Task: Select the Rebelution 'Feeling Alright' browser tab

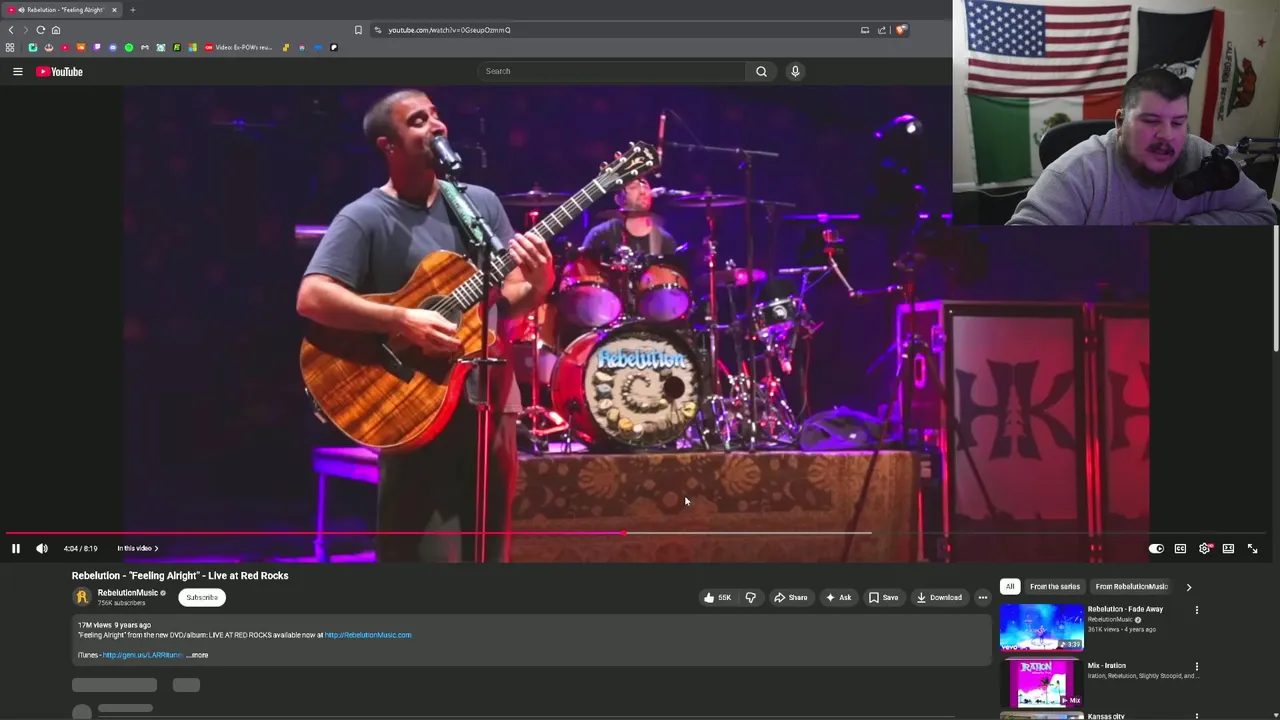Action: click(62, 10)
